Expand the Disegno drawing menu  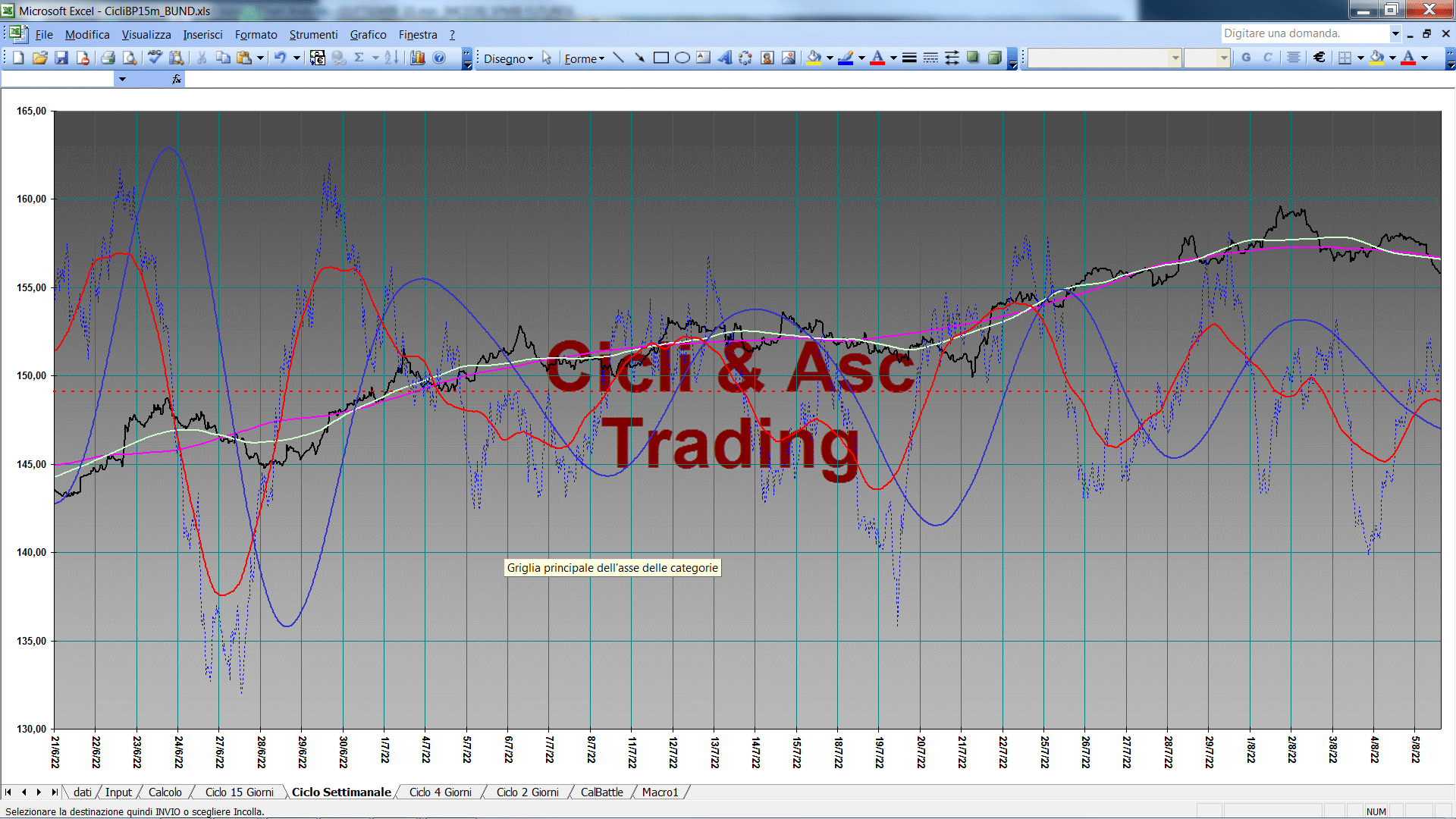[508, 58]
